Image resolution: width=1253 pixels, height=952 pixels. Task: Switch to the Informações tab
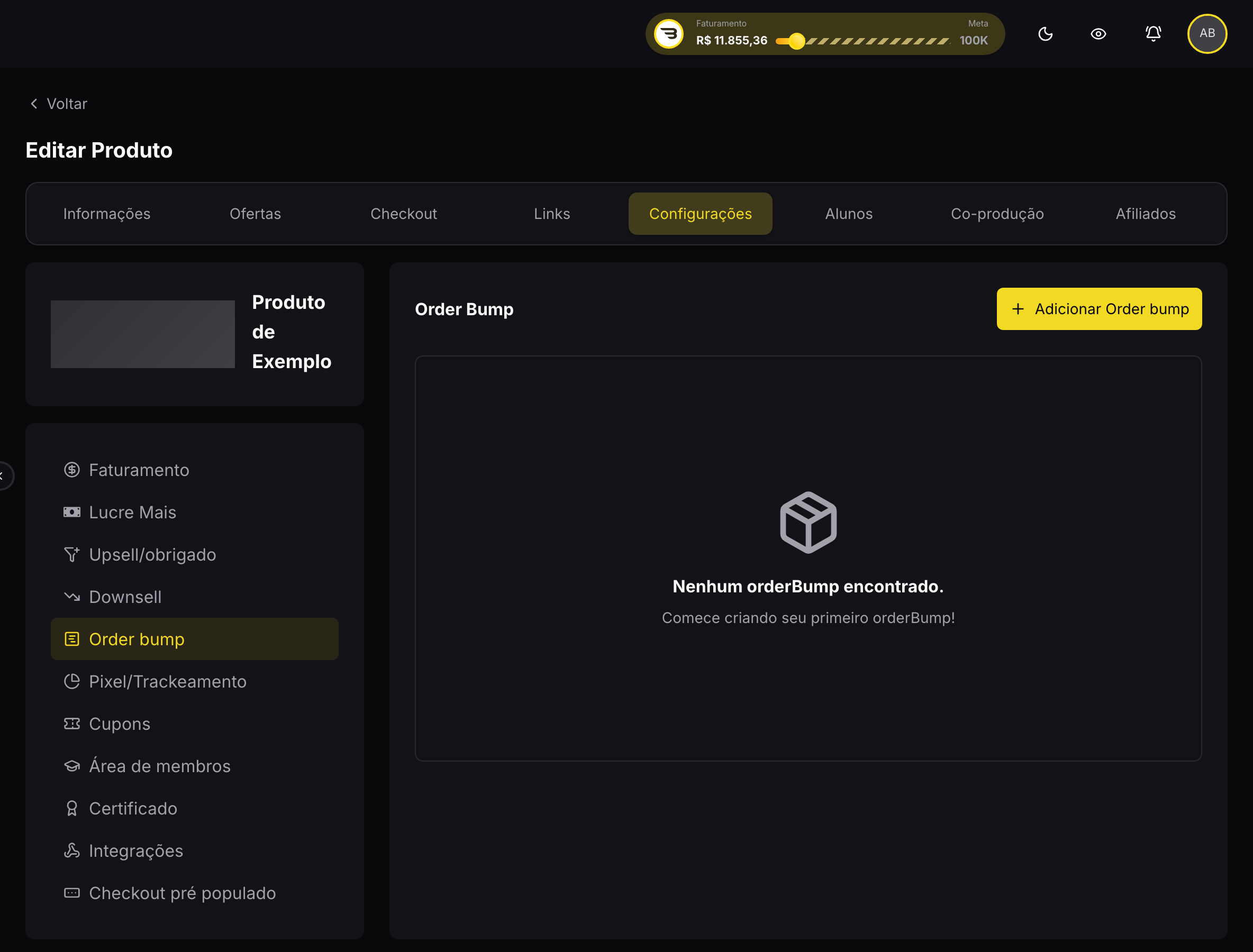point(107,214)
